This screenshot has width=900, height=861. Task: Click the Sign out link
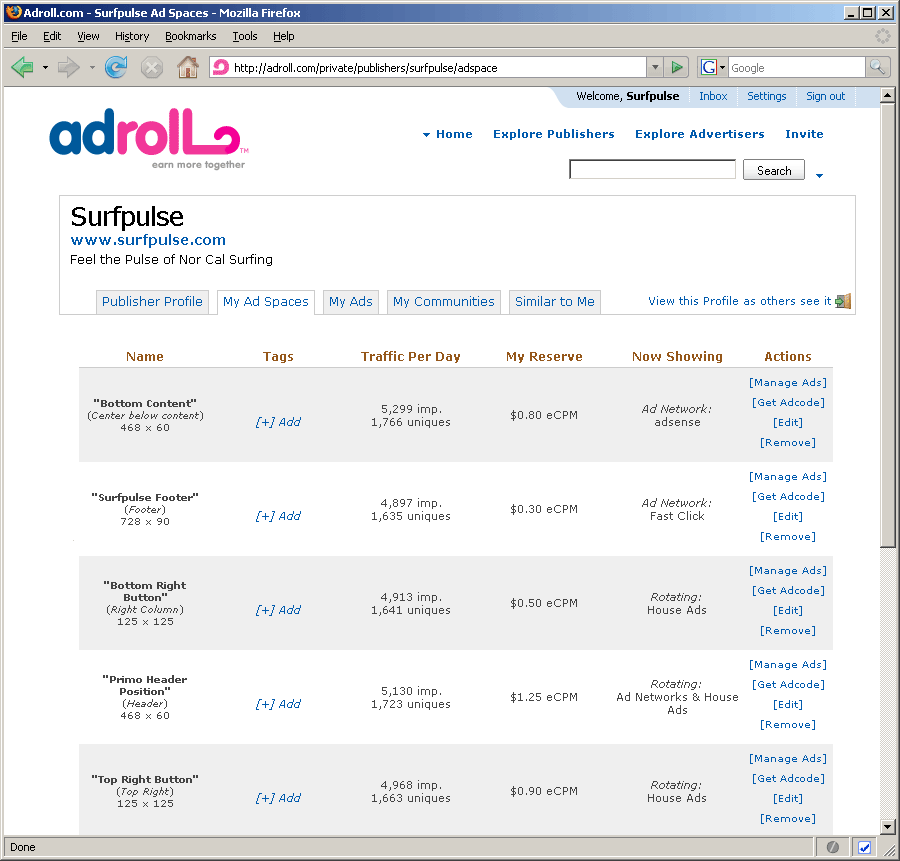[x=825, y=96]
